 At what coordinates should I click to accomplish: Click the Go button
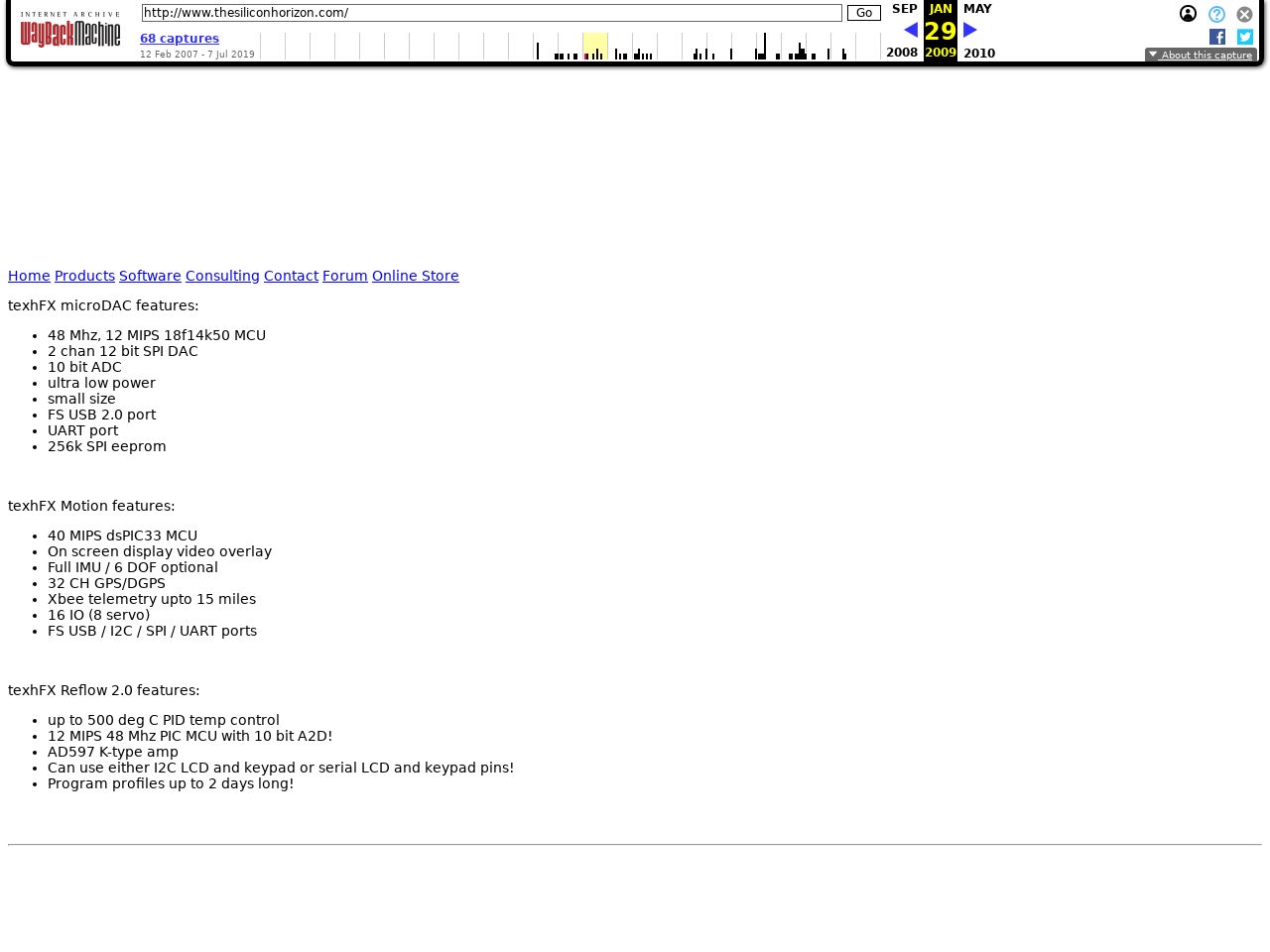pos(863,13)
